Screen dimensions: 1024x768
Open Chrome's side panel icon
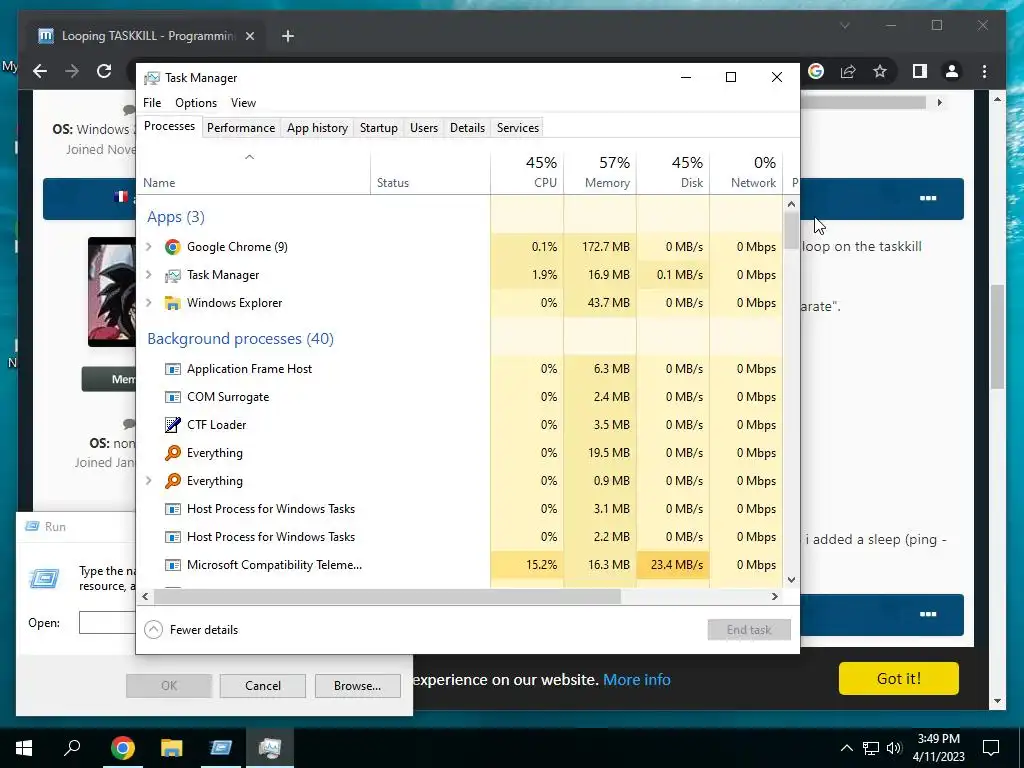[x=920, y=71]
